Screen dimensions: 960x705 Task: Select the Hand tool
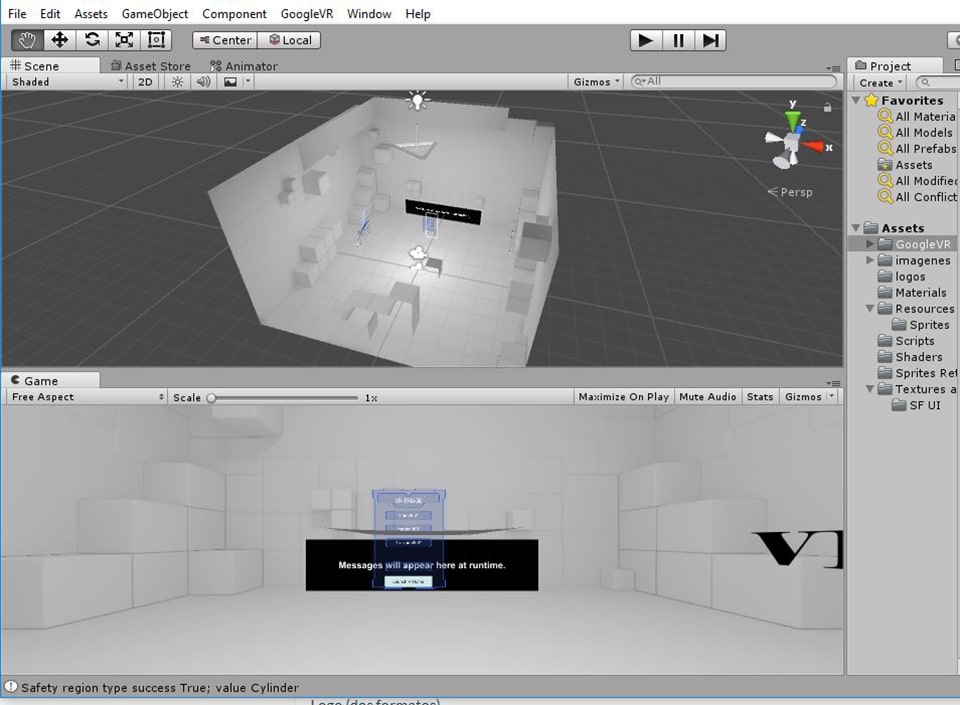pyautogui.click(x=26, y=40)
